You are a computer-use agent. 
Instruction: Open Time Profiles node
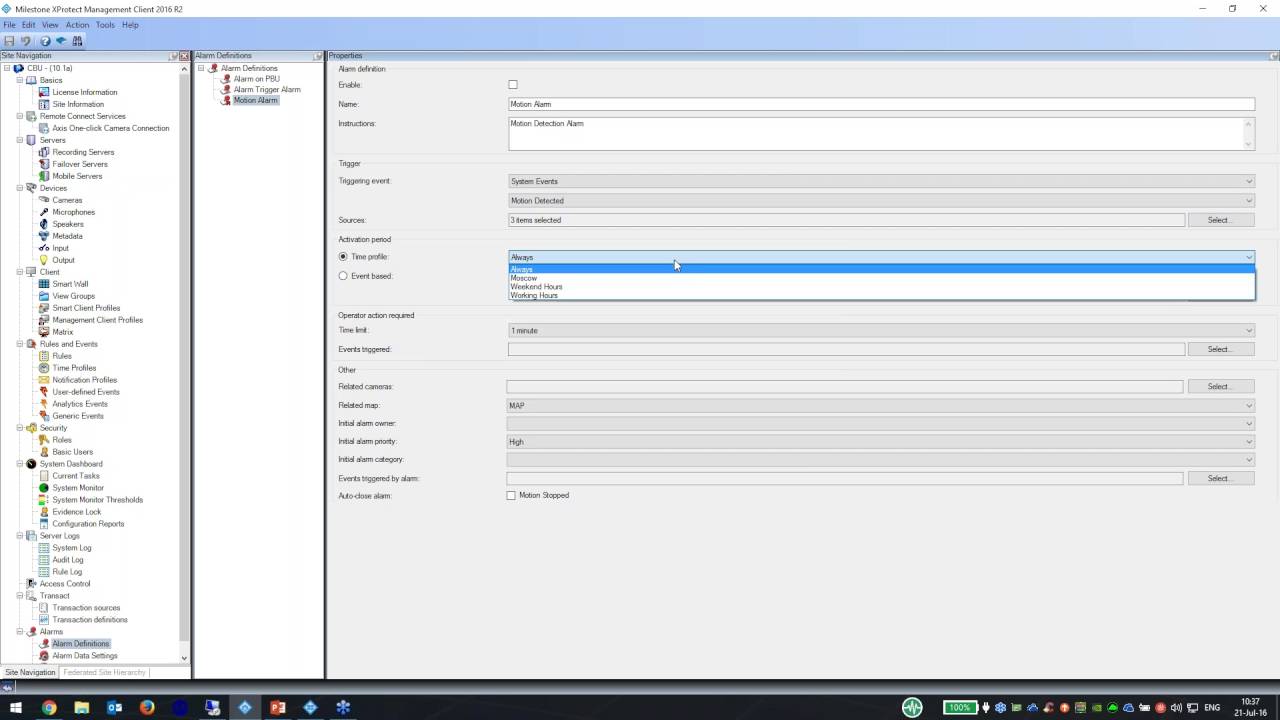tap(74, 368)
